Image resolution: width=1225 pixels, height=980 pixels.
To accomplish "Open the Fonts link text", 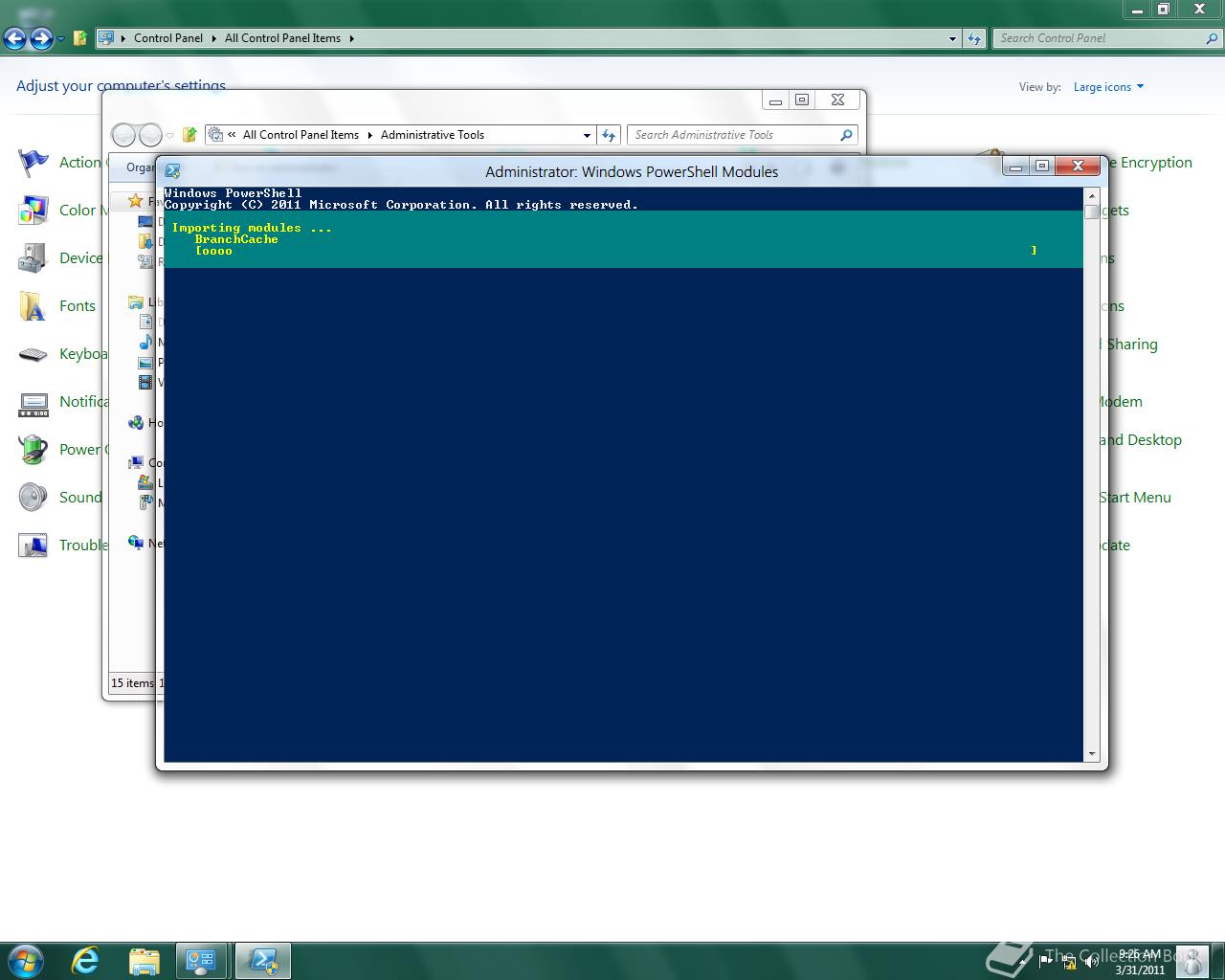I will (78, 306).
